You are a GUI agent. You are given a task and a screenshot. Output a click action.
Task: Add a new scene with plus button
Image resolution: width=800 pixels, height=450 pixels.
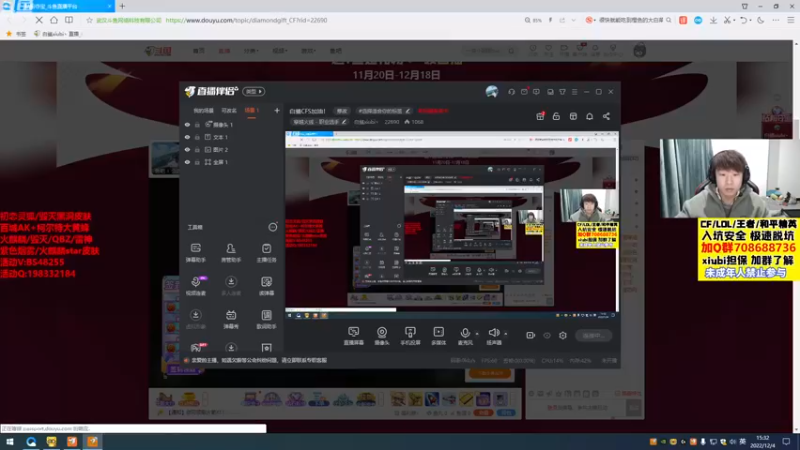pyautogui.click(x=277, y=110)
